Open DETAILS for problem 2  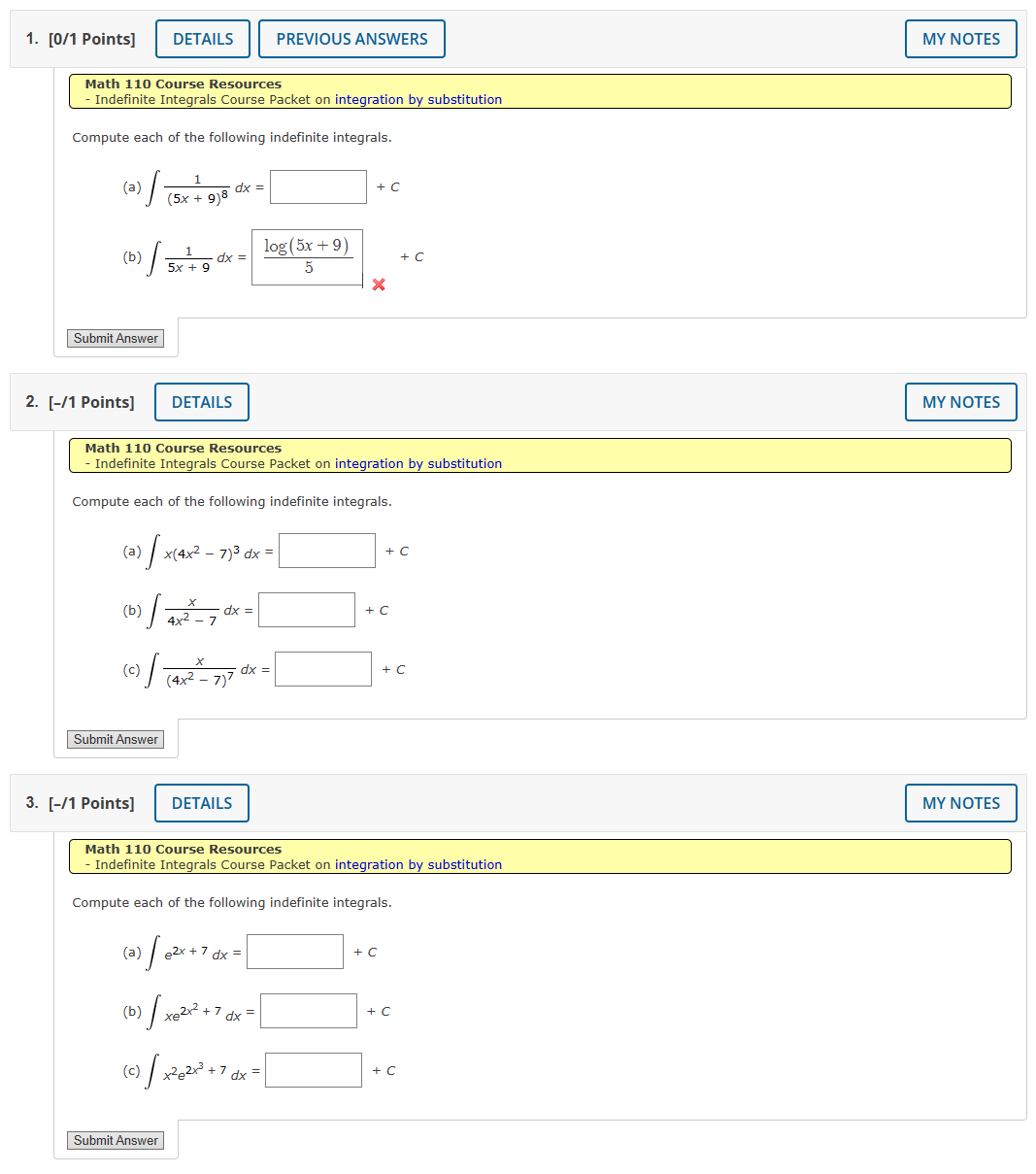201,402
